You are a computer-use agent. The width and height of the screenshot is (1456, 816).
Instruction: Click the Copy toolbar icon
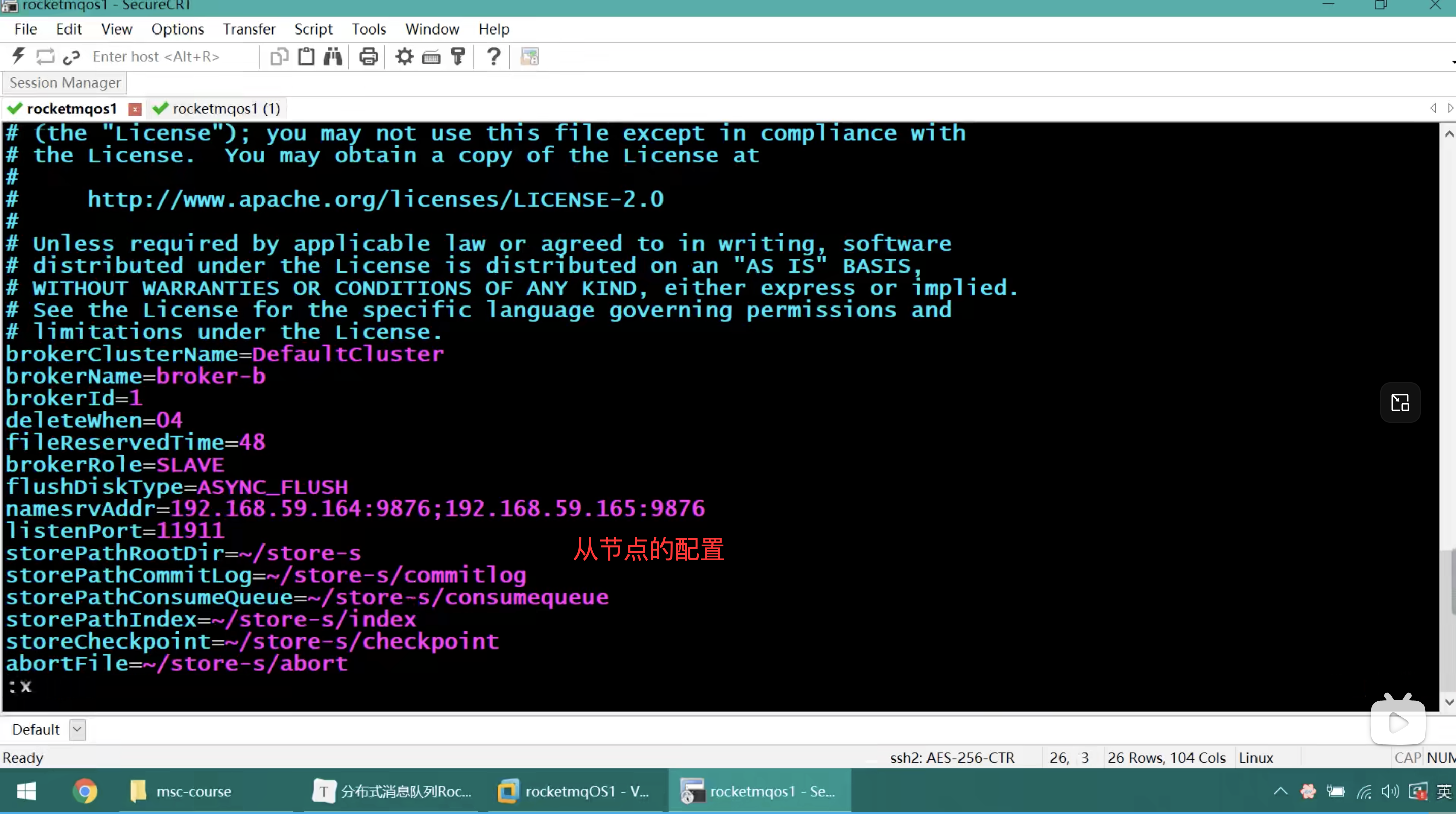pyautogui.click(x=279, y=56)
